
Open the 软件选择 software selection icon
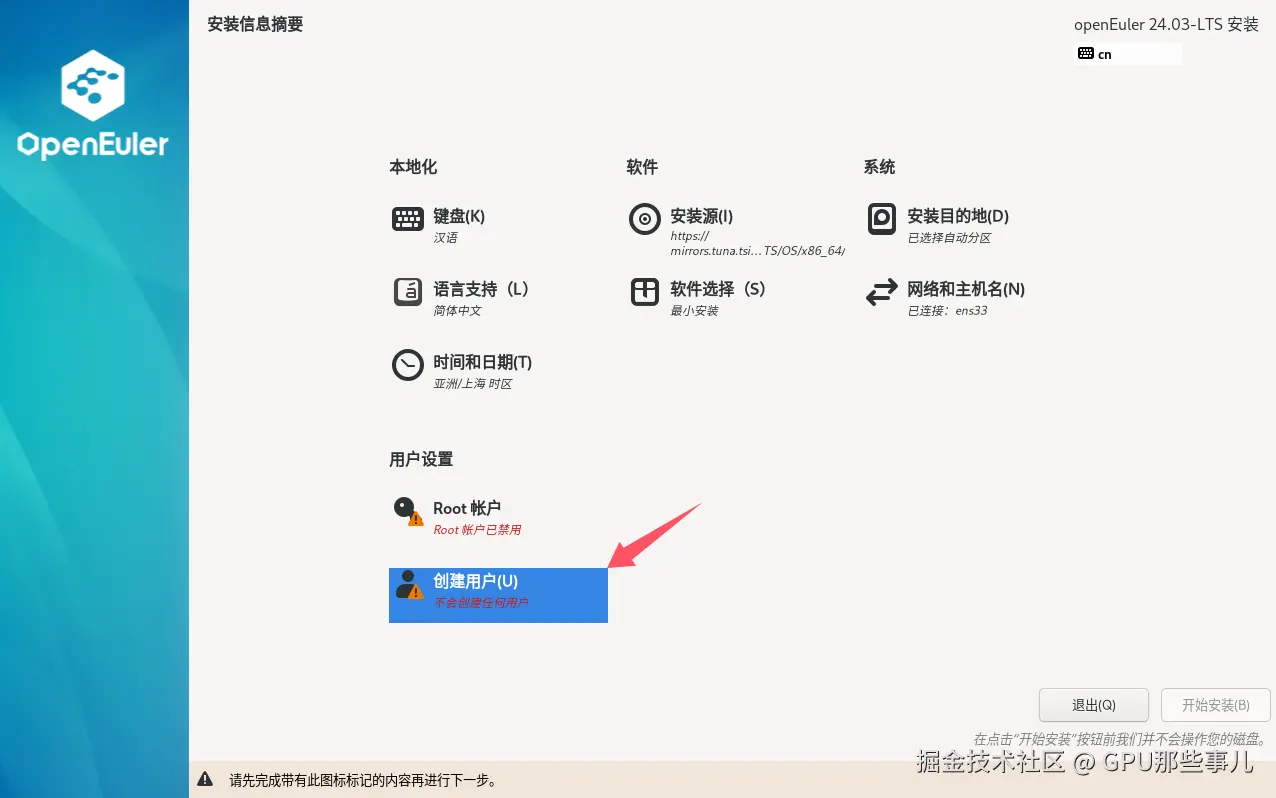coord(644,291)
